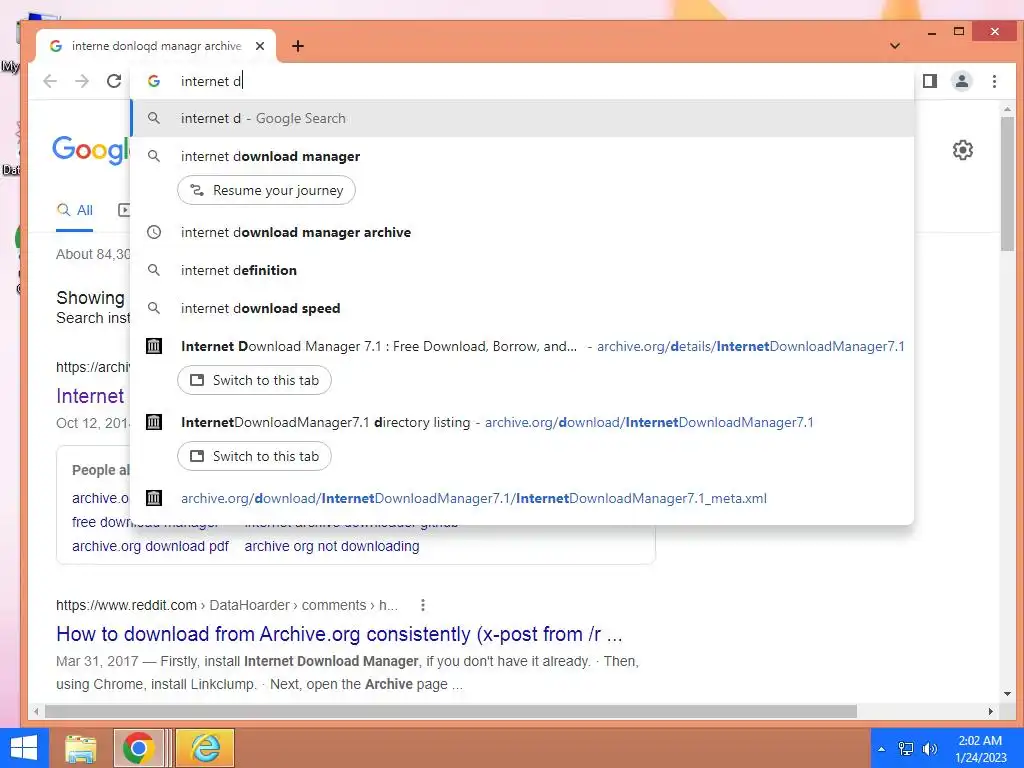Open the Windows Start menu
Image resolution: width=1024 pixels, height=768 pixels.
click(x=24, y=748)
